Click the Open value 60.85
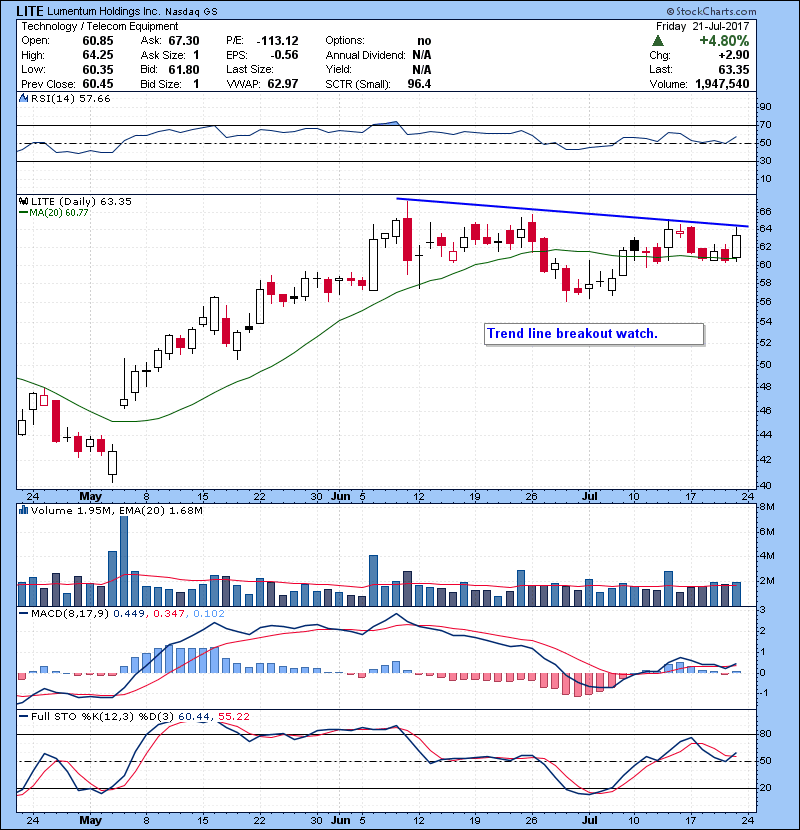The height and width of the screenshot is (830, 800). pyautogui.click(x=98, y=41)
